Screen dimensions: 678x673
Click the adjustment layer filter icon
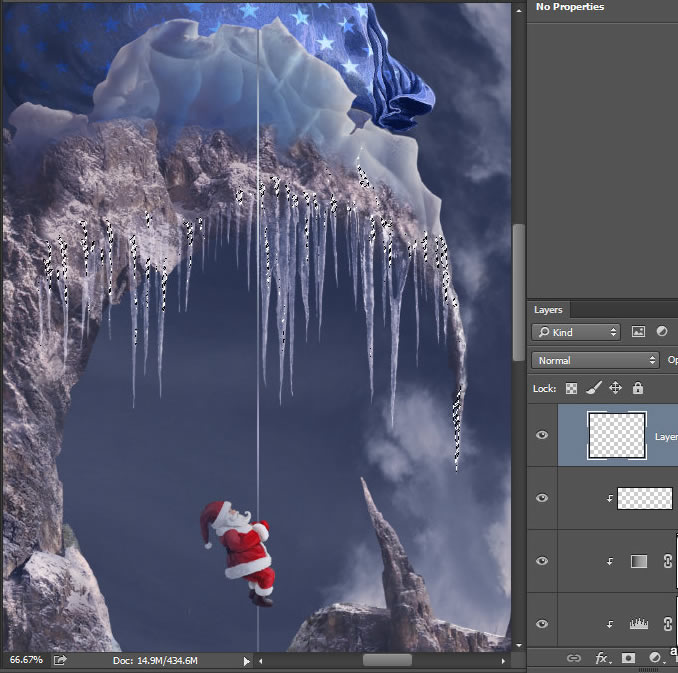click(662, 332)
